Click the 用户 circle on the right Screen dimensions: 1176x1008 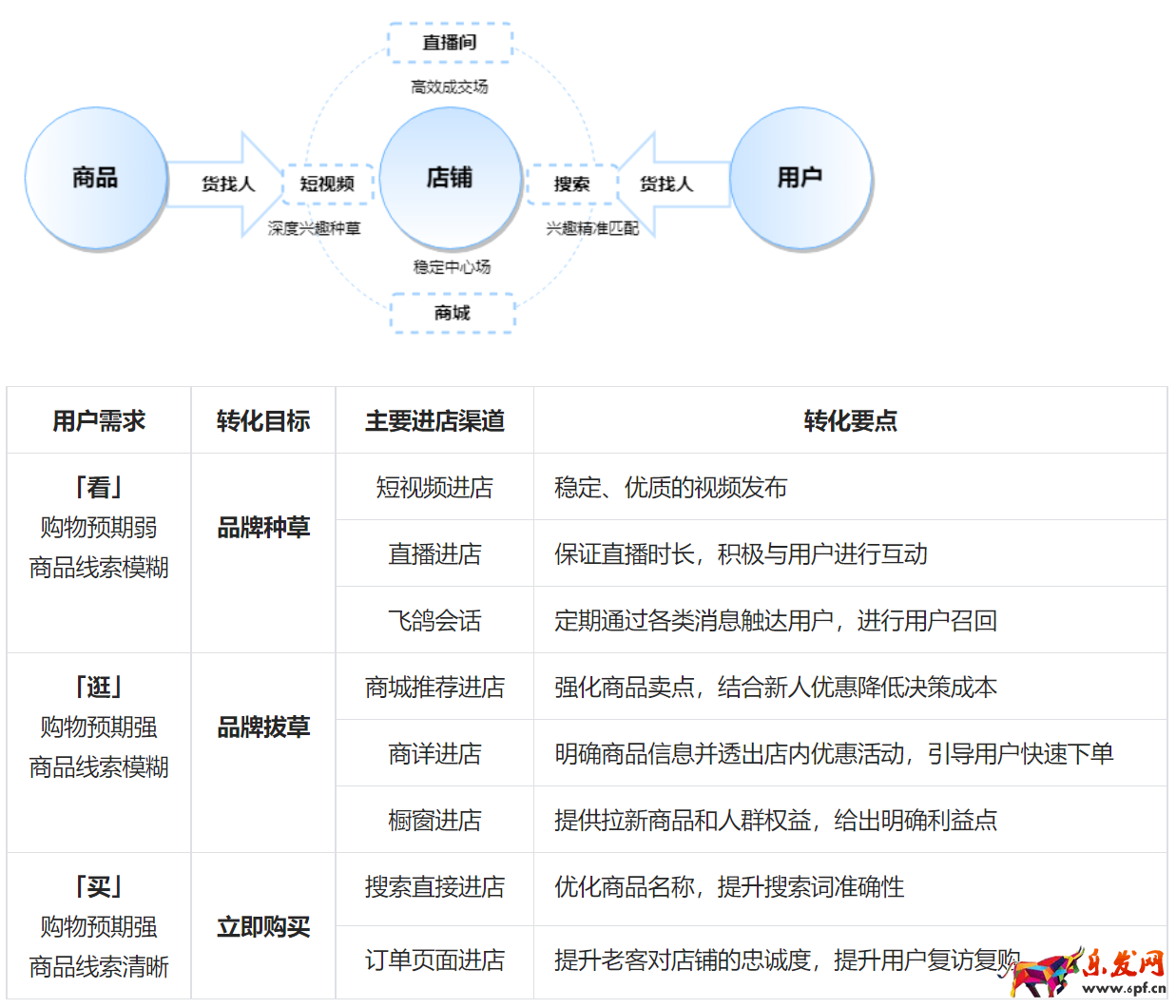(800, 178)
